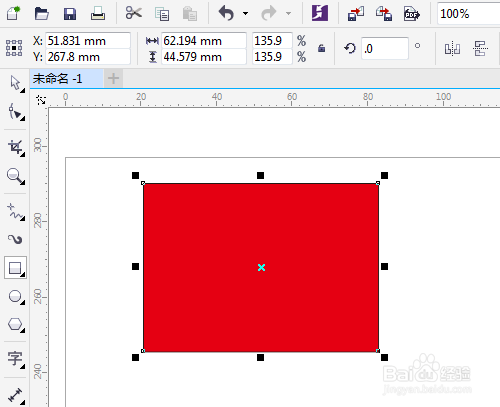Click the vertical scale factor 135.9 field

(x=272, y=57)
